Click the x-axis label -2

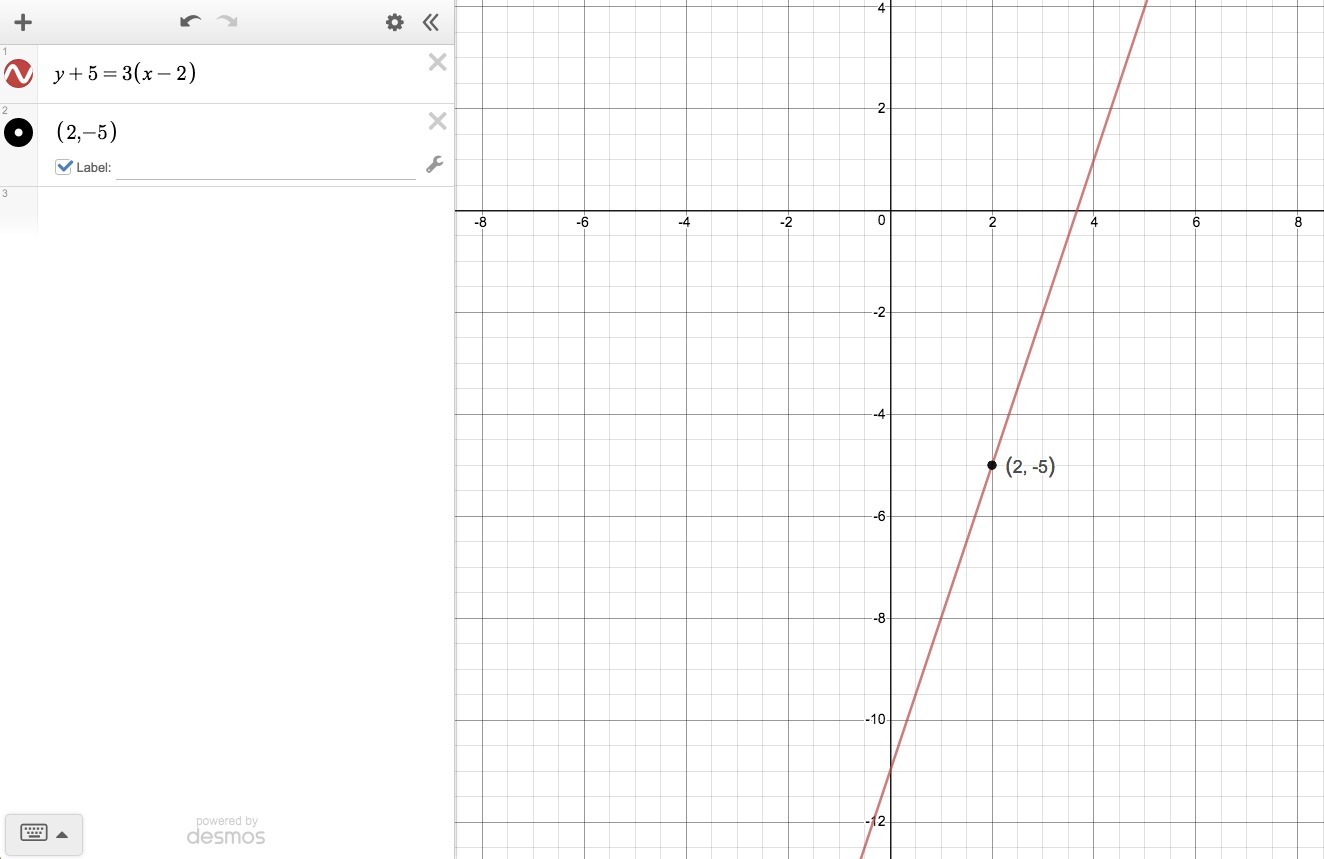pyautogui.click(x=787, y=223)
